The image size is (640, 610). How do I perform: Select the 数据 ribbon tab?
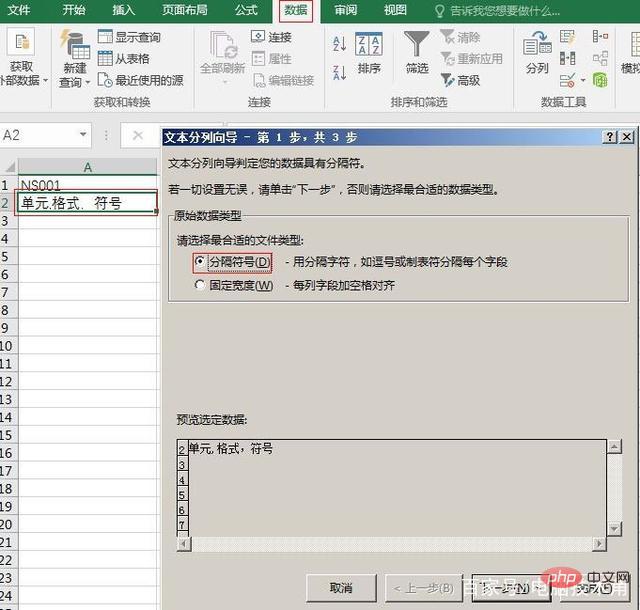pyautogui.click(x=296, y=10)
